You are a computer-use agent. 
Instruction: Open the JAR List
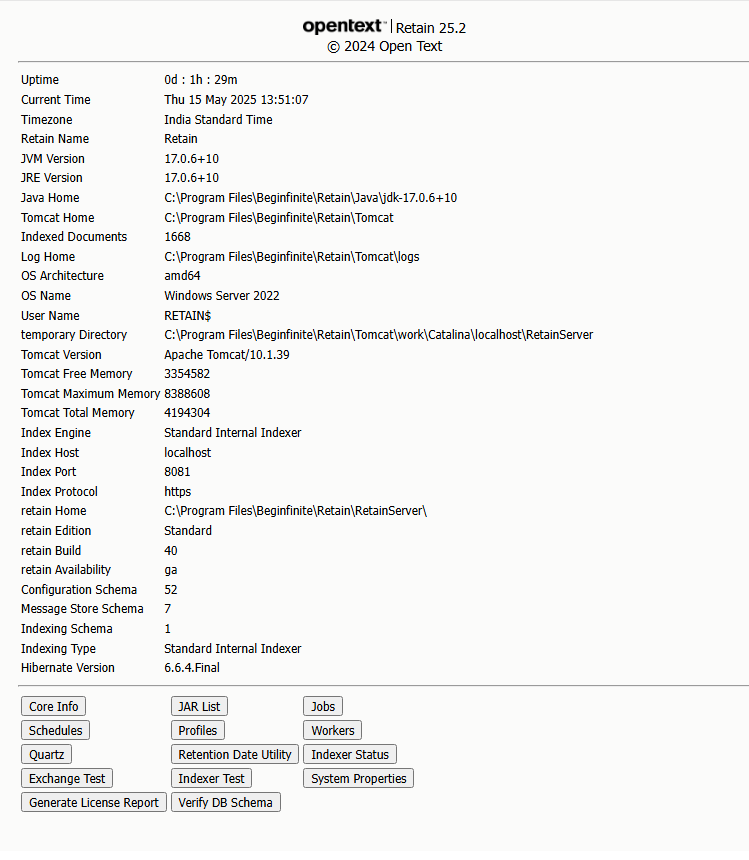199,706
